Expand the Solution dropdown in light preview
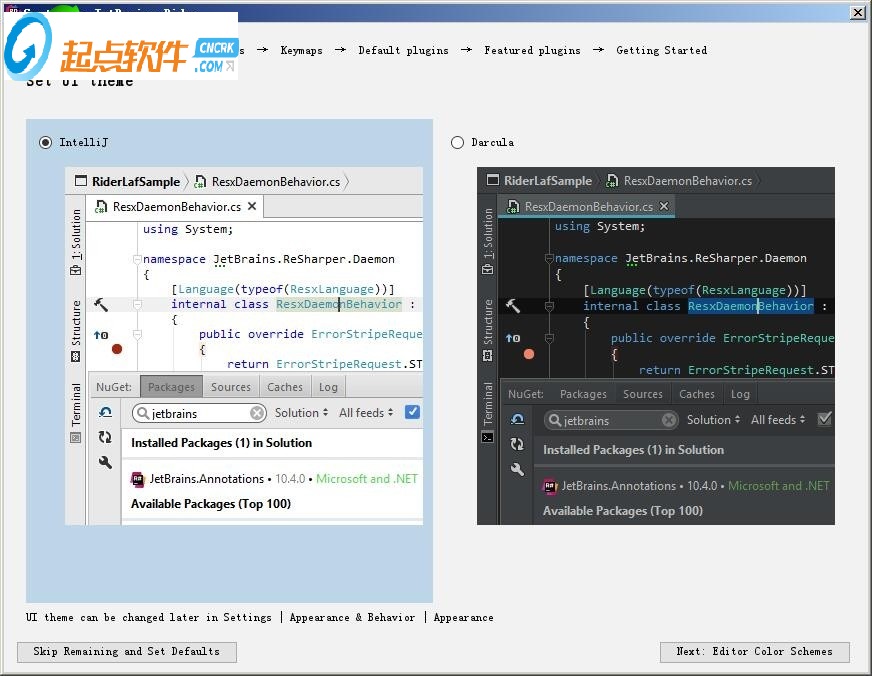Image resolution: width=872 pixels, height=676 pixels. 301,413
